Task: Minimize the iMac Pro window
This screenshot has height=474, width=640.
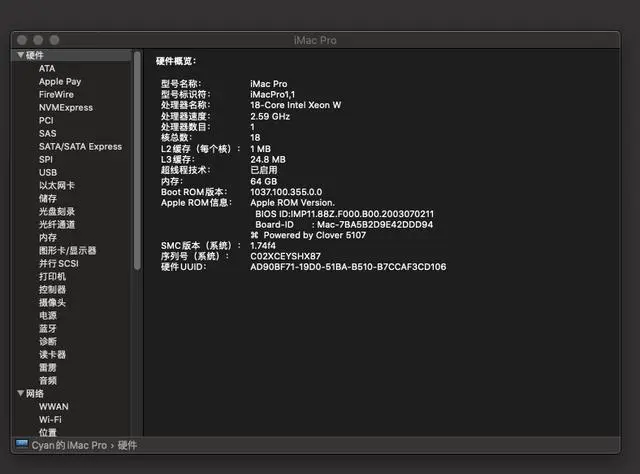Action: tap(38, 40)
